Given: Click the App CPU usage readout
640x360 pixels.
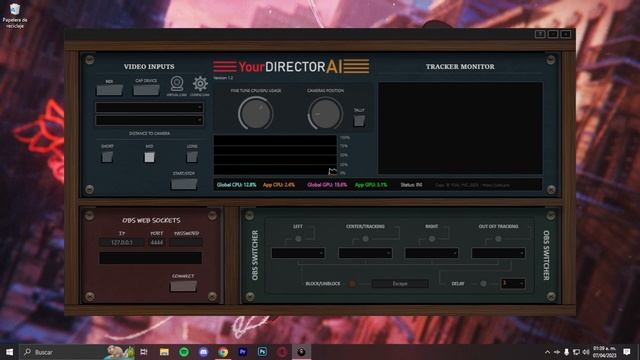Looking at the screenshot, I should tap(279, 185).
